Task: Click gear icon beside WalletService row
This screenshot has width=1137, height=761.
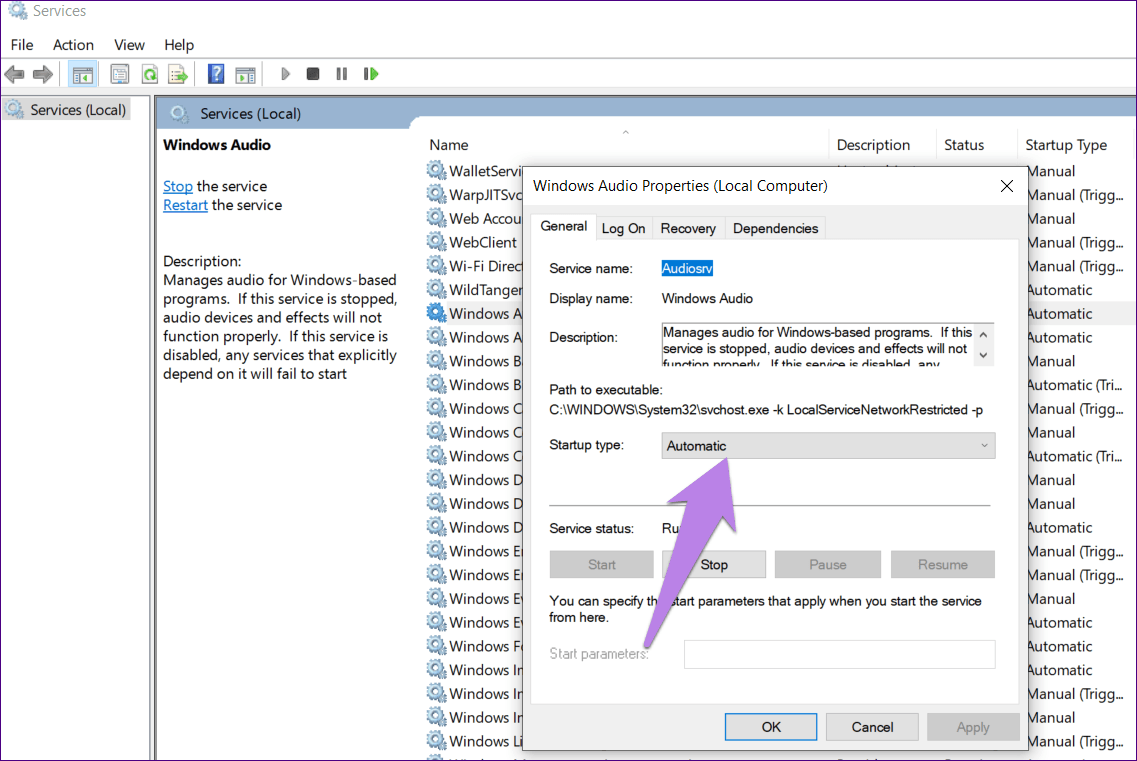Action: [436, 170]
